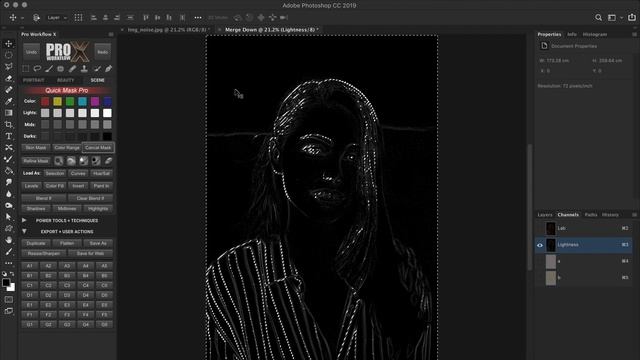Collapse Export + User Actions section
This screenshot has width=640, height=360.
[x=24, y=231]
